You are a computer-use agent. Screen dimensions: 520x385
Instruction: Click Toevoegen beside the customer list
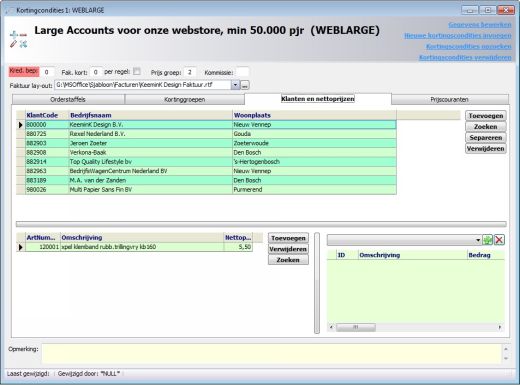click(486, 116)
